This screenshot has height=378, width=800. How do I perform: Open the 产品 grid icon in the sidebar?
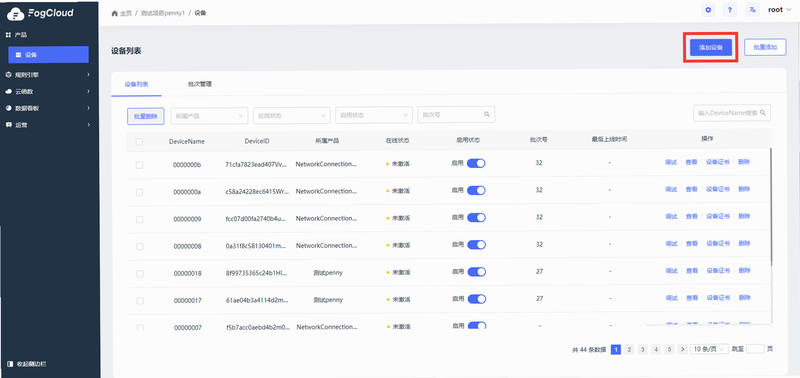pyautogui.click(x=8, y=35)
